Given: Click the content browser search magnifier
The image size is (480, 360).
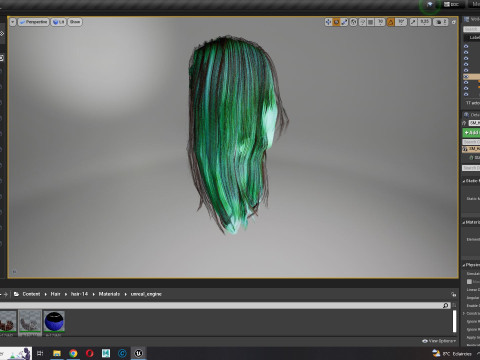Looking at the screenshot, I should (446, 305).
